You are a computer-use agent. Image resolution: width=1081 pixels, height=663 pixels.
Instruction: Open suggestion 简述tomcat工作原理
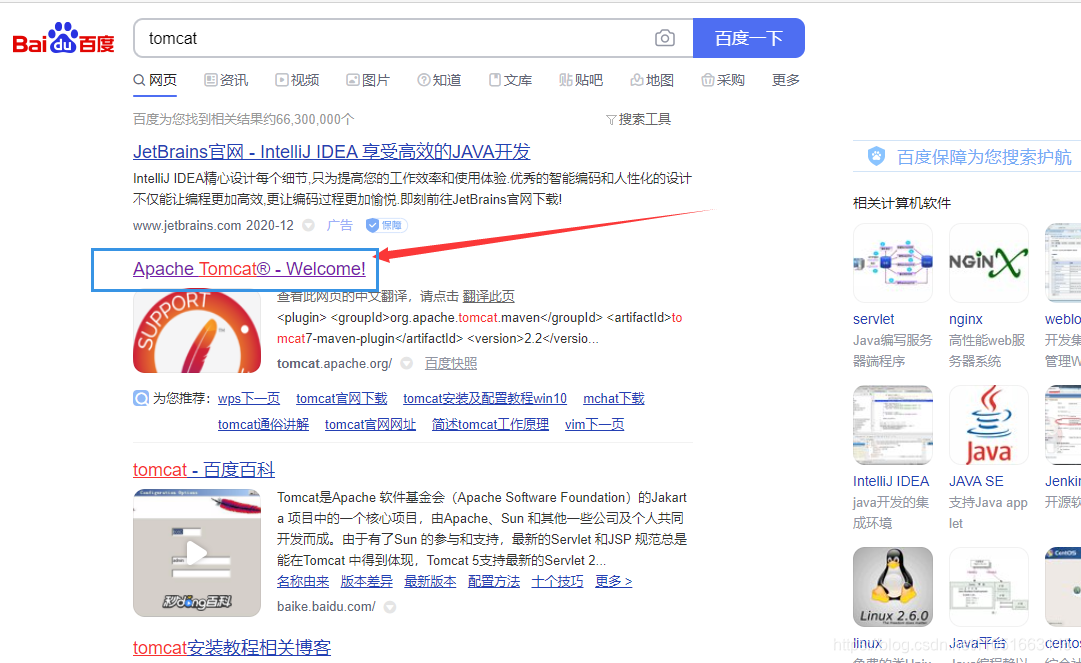(490, 425)
